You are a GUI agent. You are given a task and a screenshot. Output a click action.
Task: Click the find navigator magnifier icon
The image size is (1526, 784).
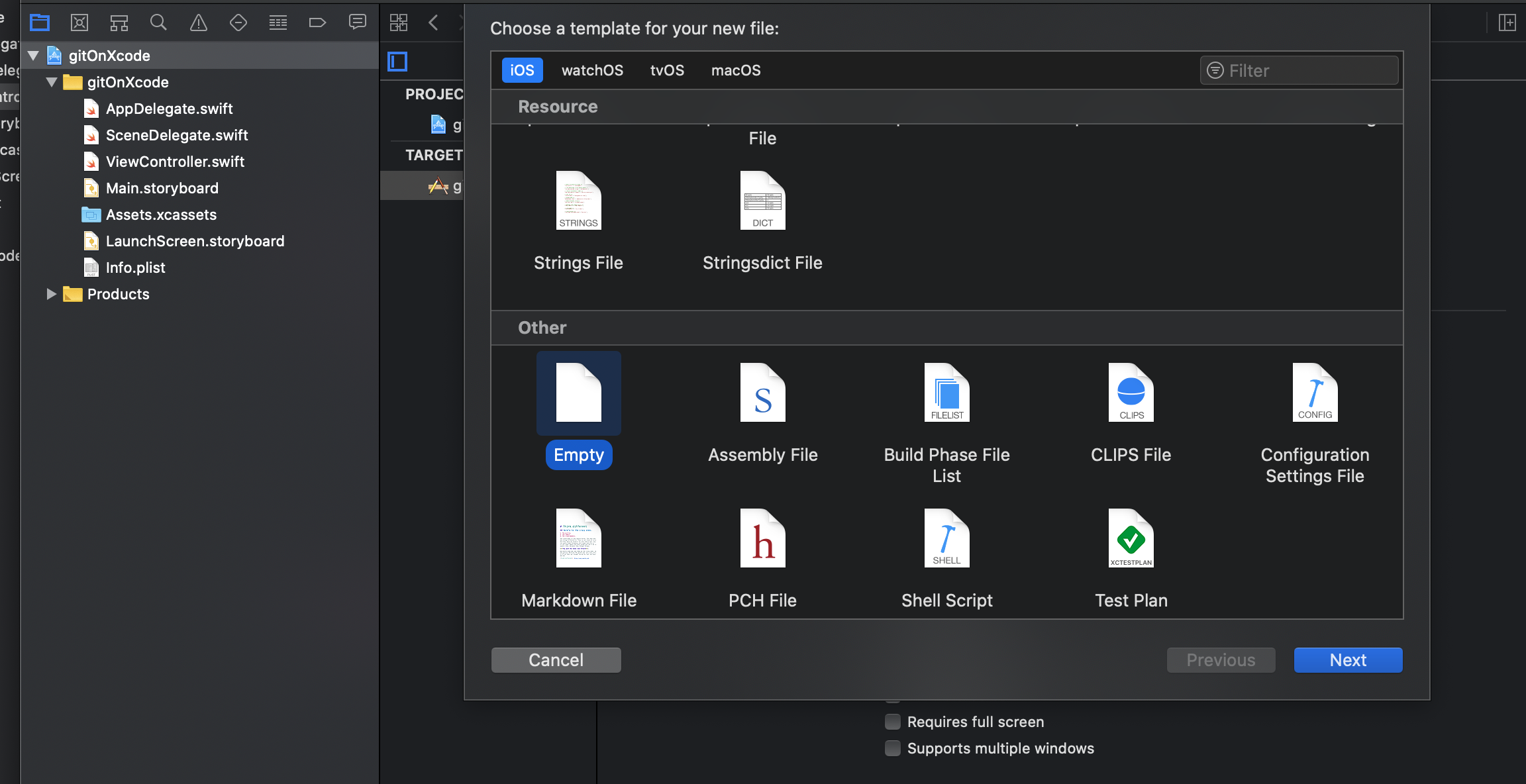[x=158, y=23]
